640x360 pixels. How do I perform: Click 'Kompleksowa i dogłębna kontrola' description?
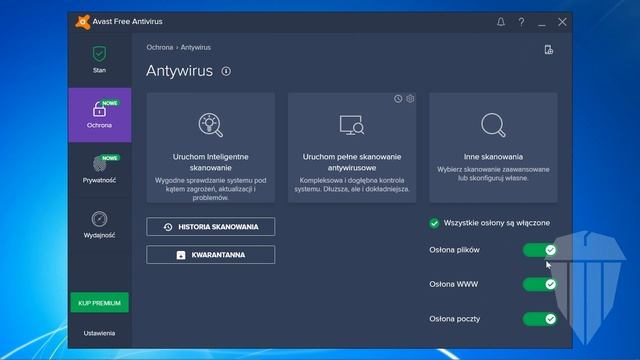[352, 185]
